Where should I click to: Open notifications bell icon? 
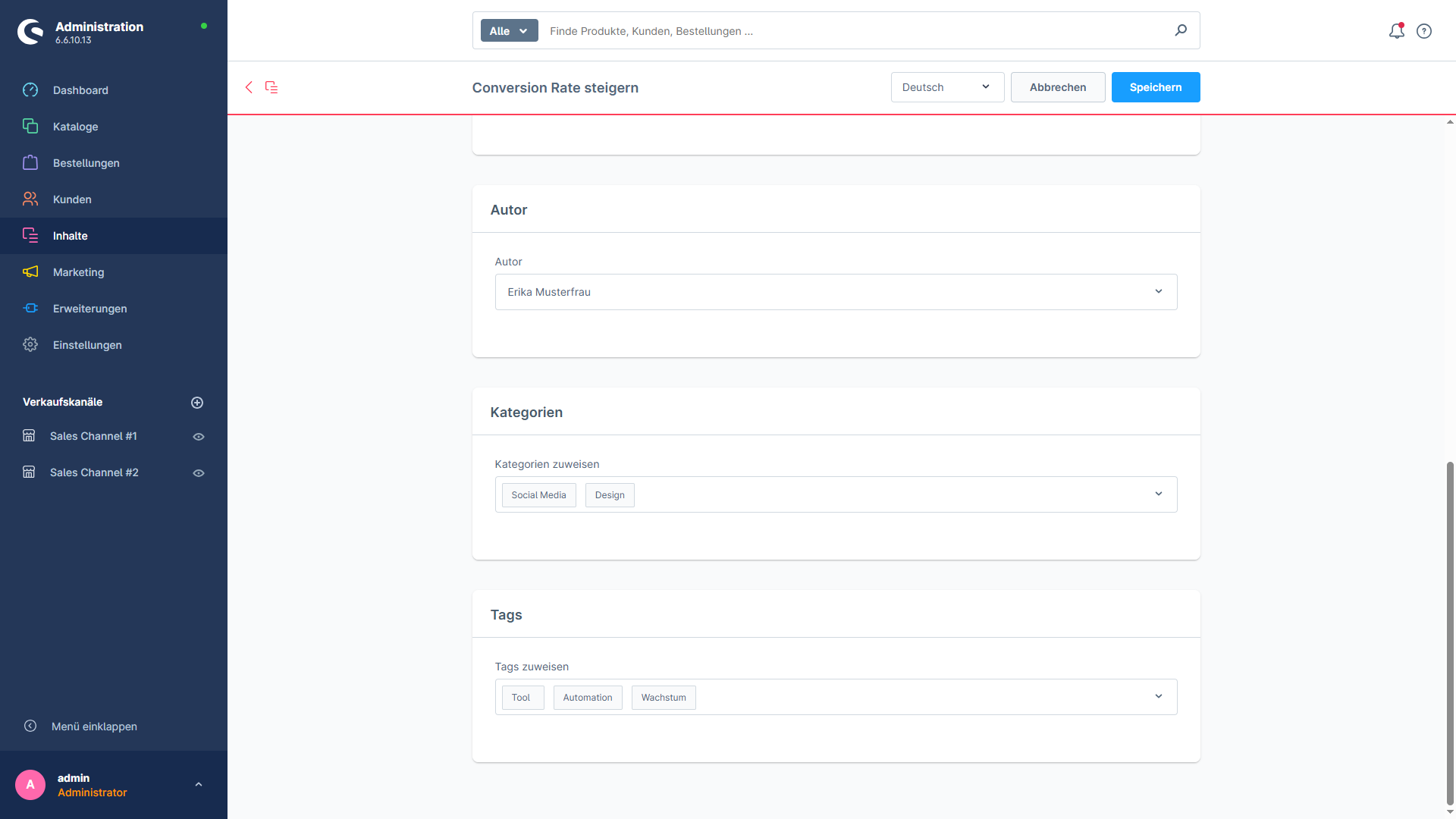1396,31
